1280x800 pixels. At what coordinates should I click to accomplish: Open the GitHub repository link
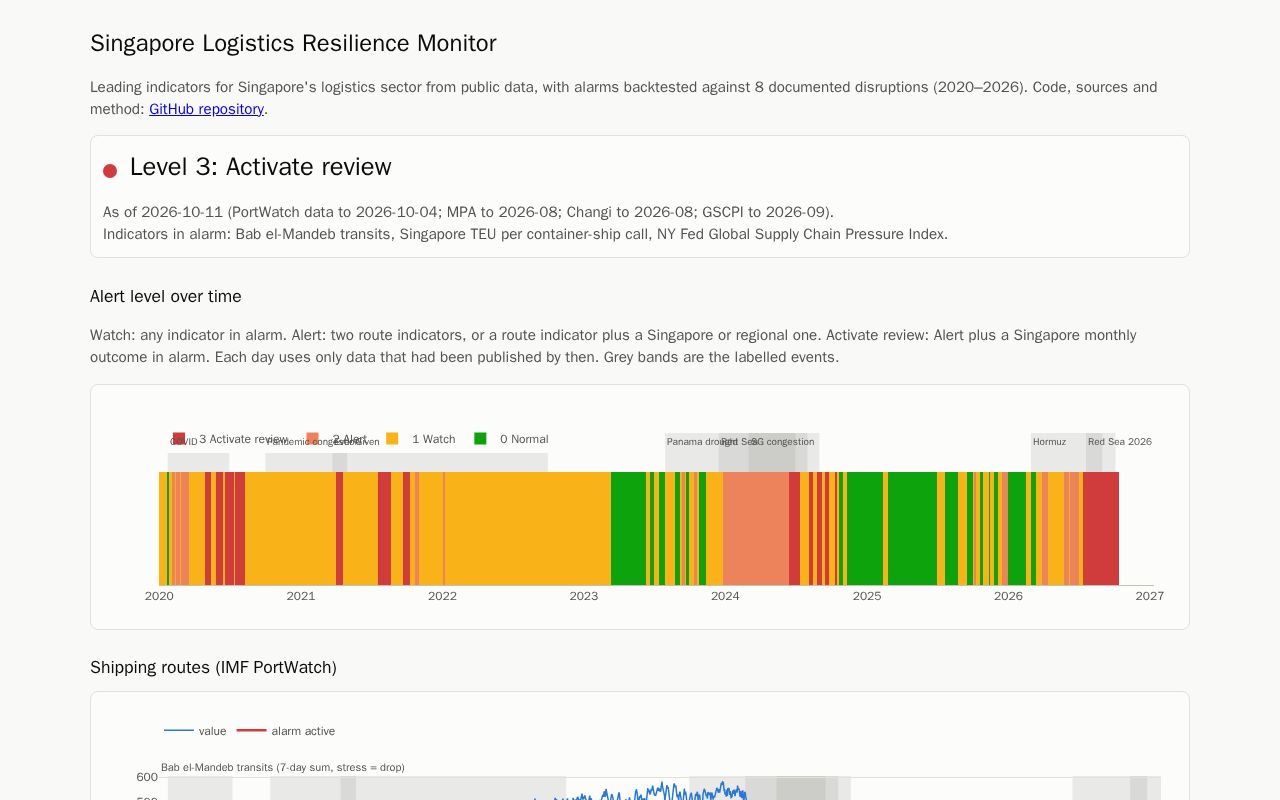206,109
